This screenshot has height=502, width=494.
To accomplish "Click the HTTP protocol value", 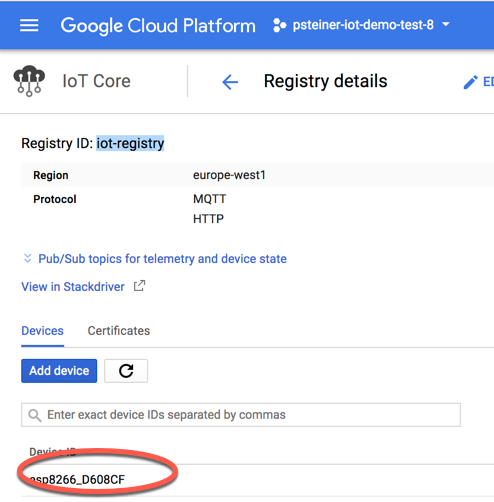I will pyautogui.click(x=208, y=219).
